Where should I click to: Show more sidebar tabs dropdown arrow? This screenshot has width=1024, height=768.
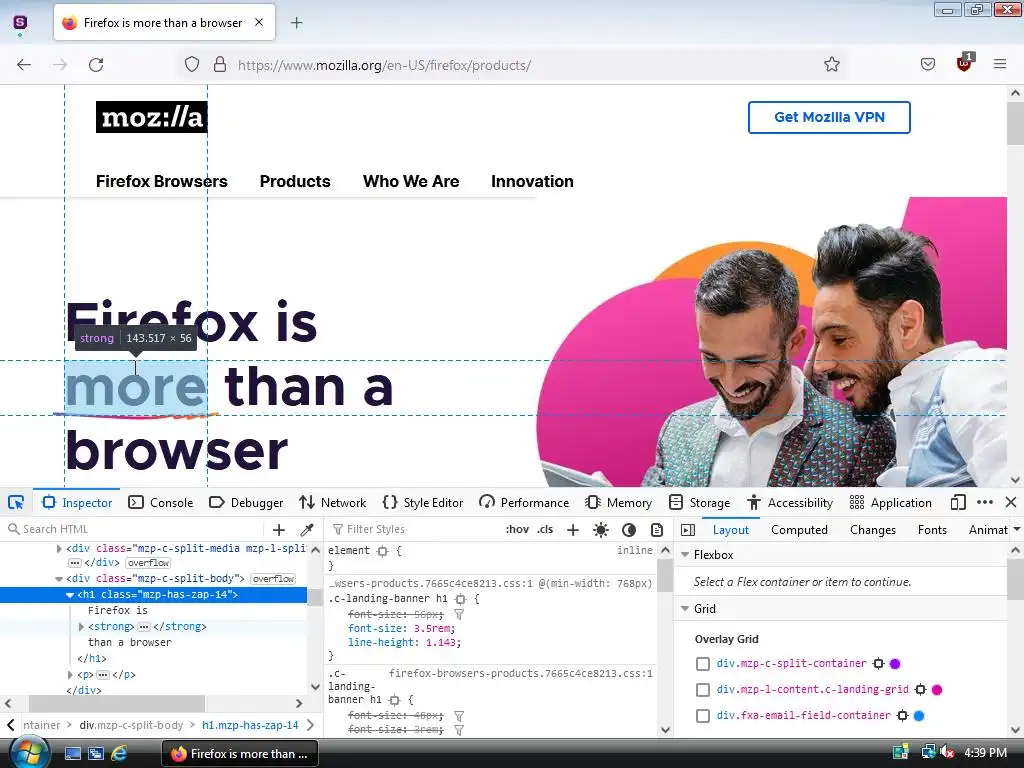click(x=1016, y=530)
